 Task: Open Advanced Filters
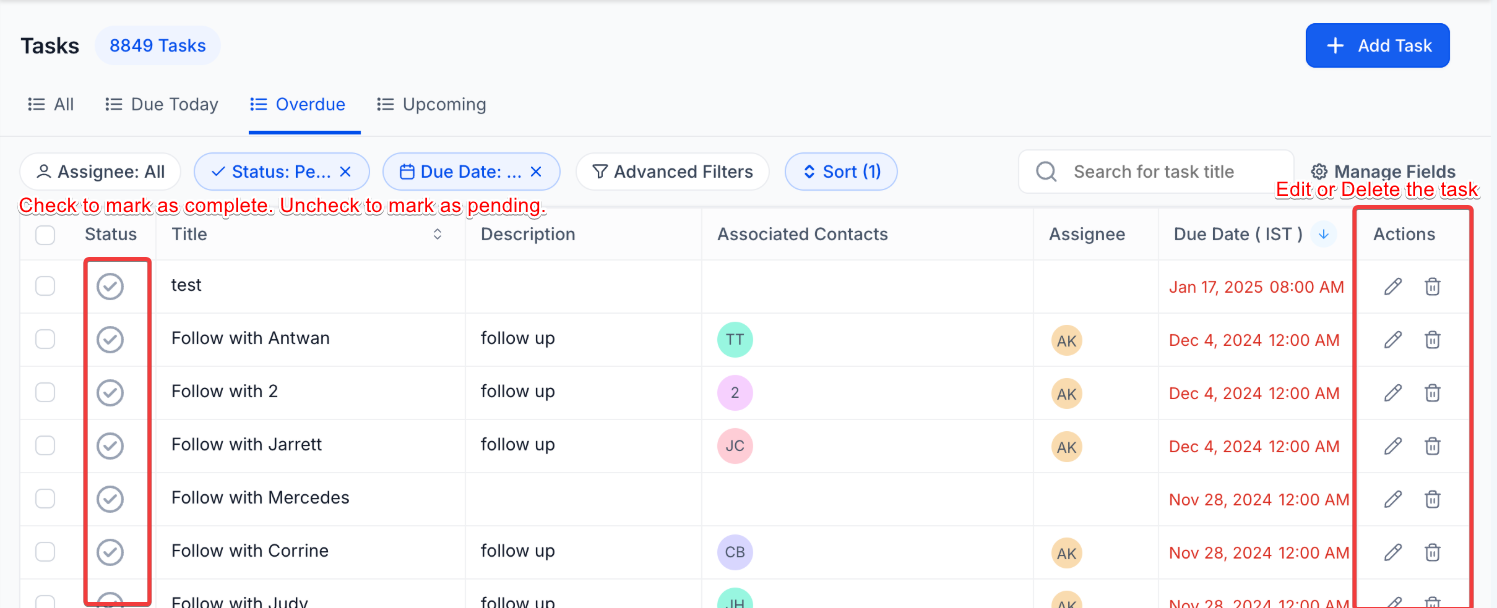click(672, 172)
